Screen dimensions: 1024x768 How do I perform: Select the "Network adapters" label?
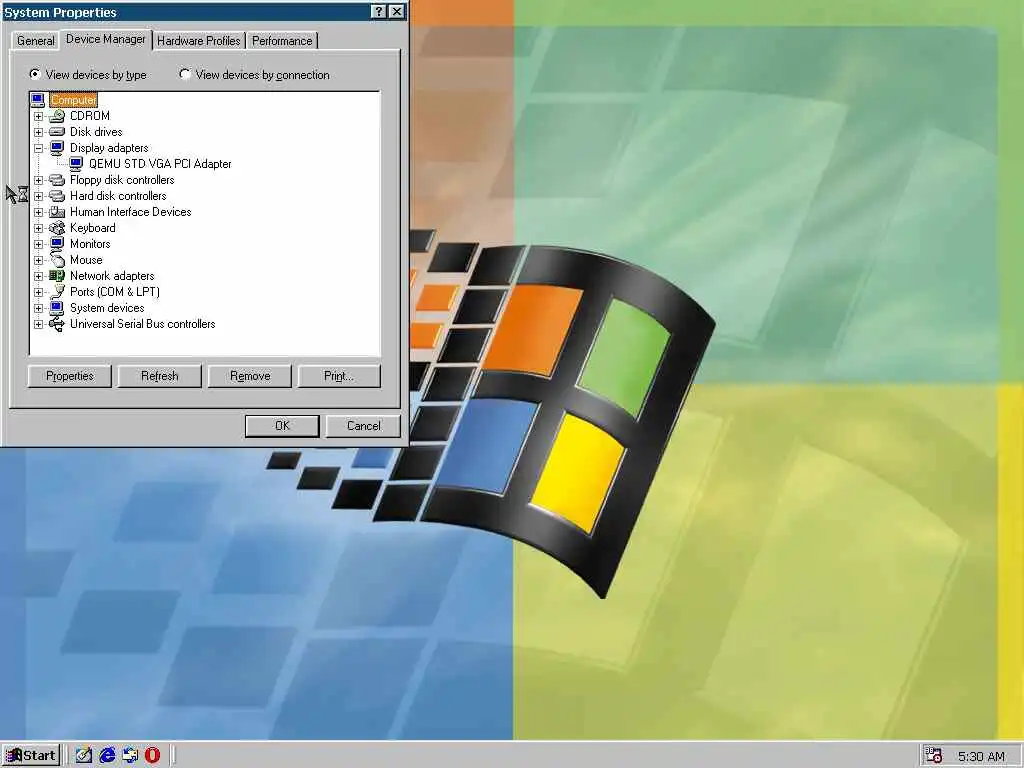pos(112,276)
